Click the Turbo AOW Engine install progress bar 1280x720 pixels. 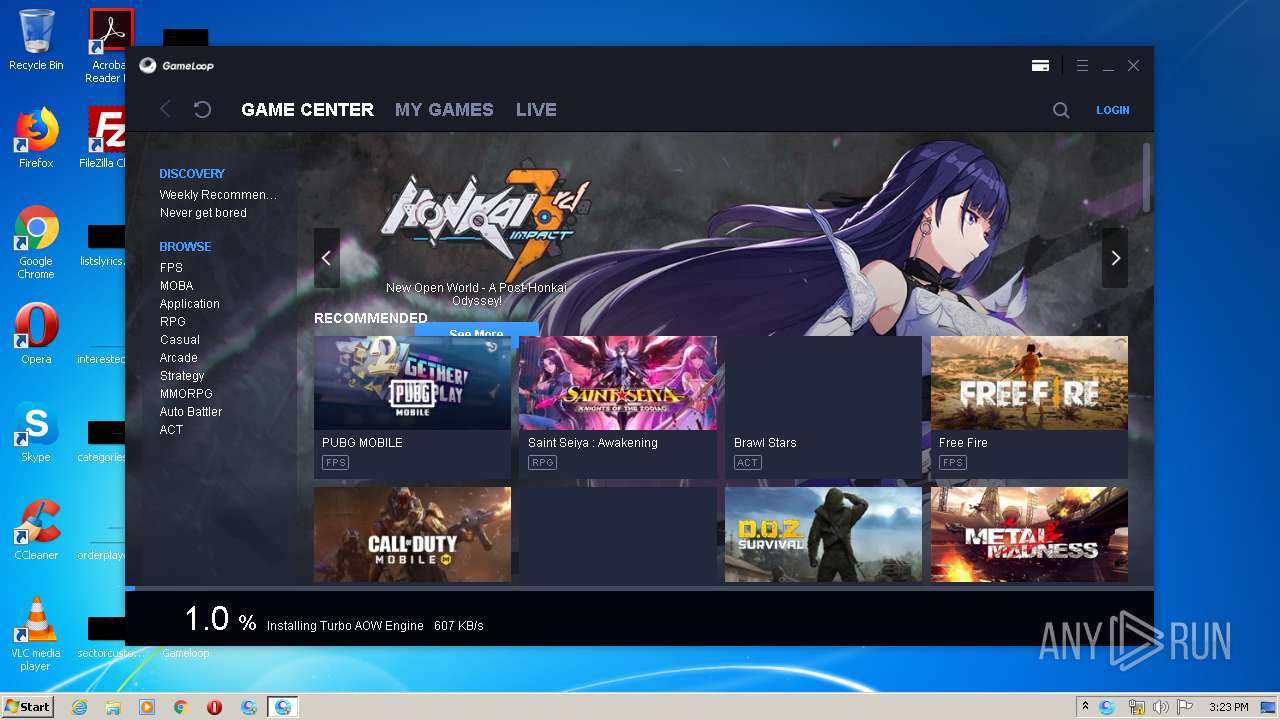(639, 588)
